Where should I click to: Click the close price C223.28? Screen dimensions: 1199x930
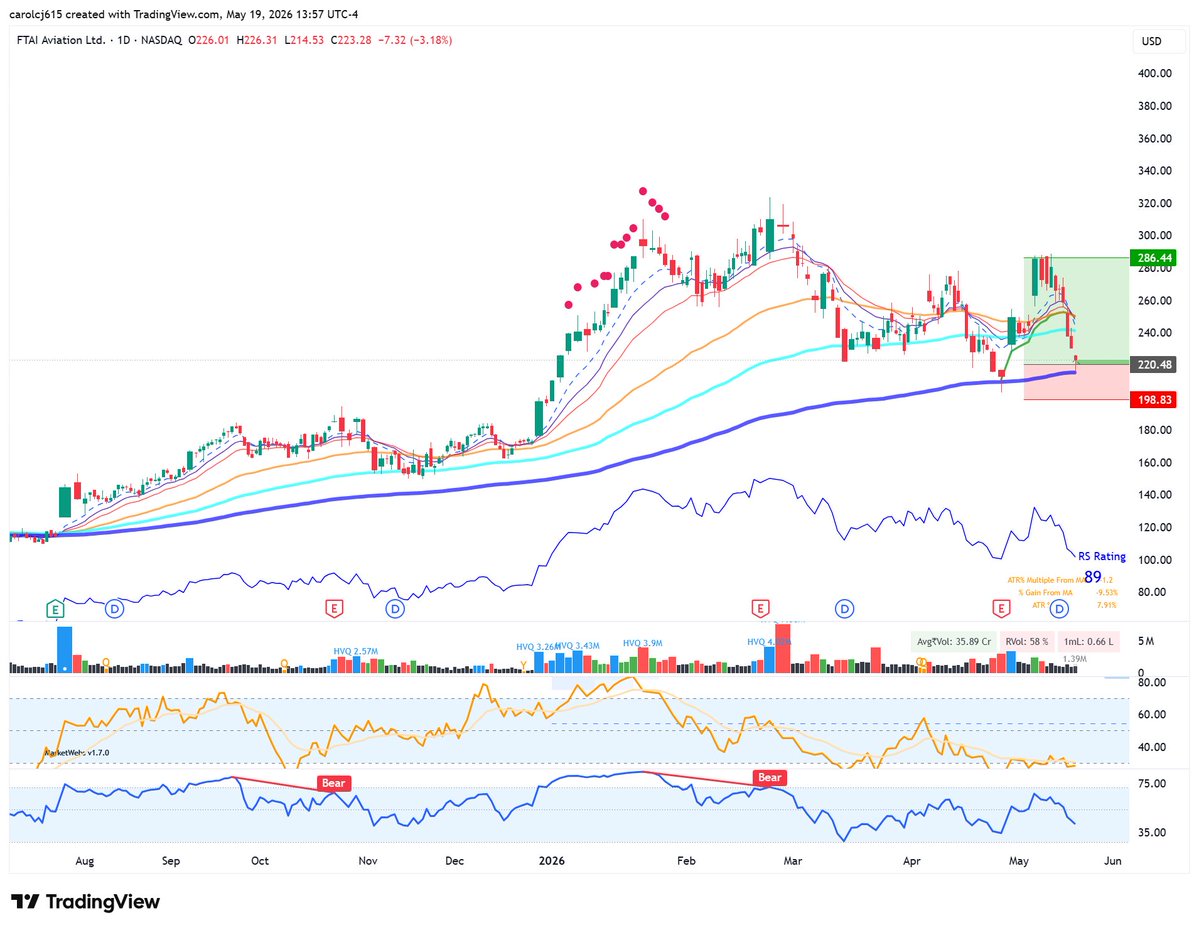pos(351,40)
